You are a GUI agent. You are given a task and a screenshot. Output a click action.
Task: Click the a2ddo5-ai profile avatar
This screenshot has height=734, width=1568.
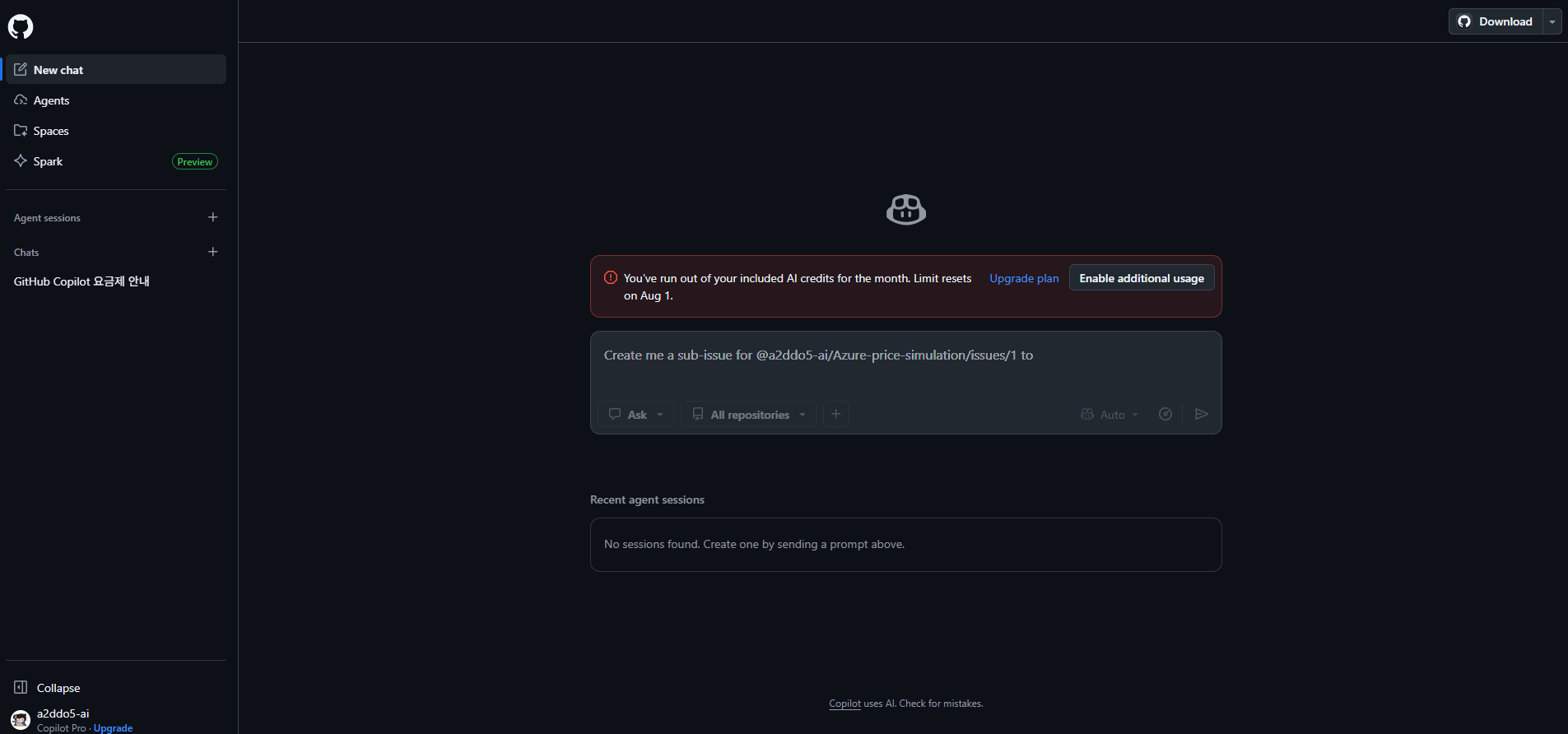[21, 720]
